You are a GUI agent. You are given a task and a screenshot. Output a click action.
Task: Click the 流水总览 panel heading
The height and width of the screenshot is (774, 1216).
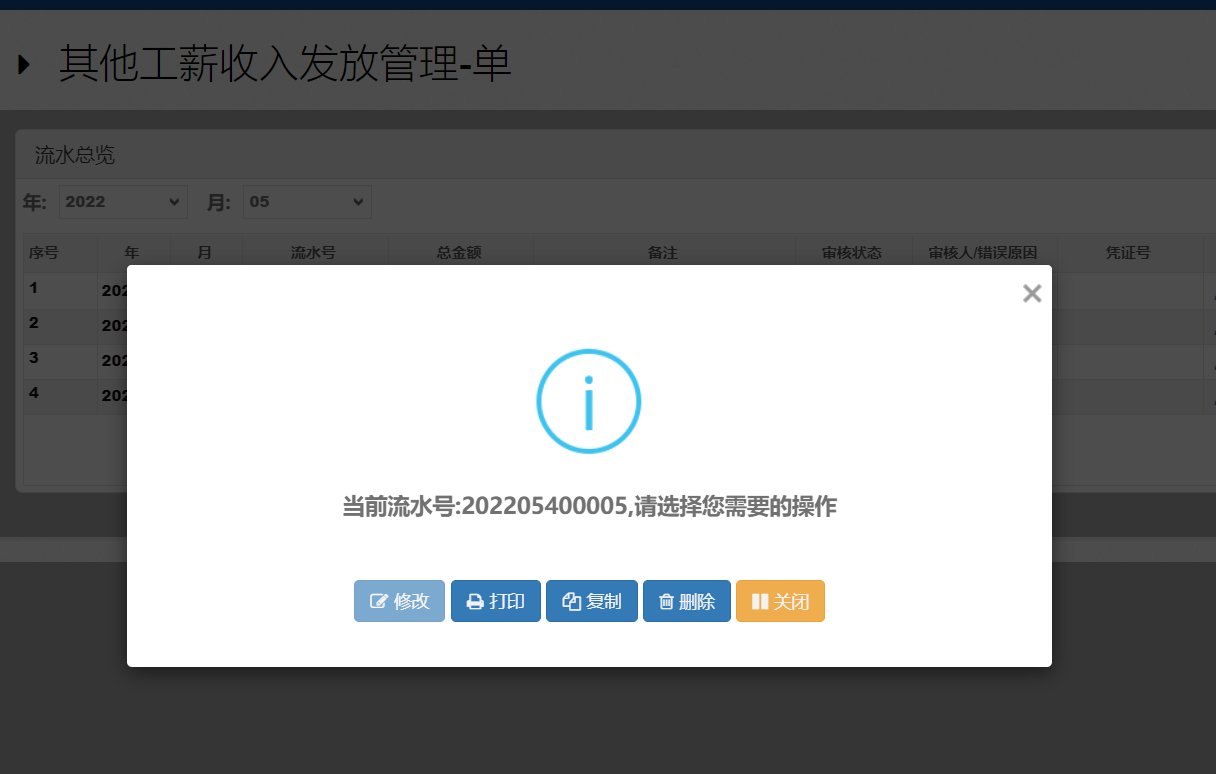[x=75, y=155]
